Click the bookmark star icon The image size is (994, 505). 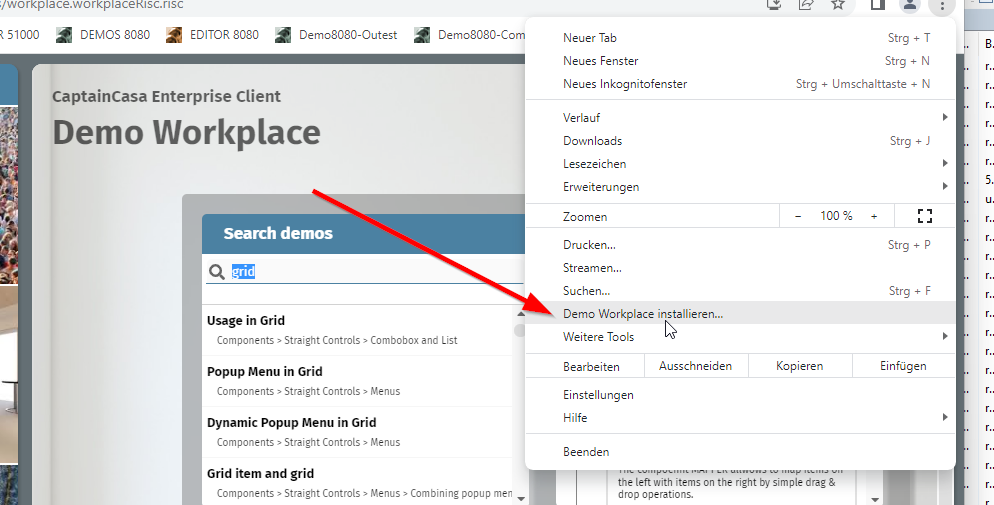pyautogui.click(x=838, y=4)
